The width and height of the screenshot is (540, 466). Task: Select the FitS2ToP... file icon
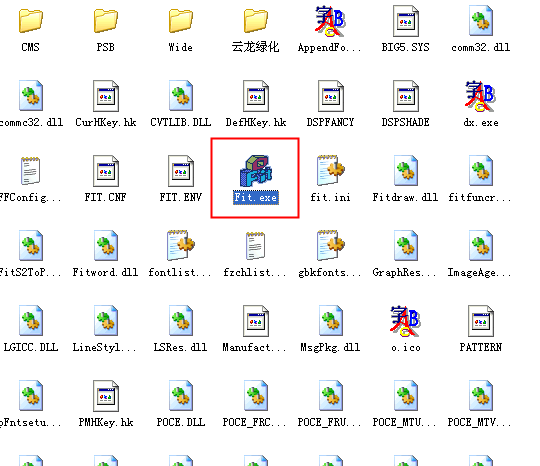(x=31, y=246)
